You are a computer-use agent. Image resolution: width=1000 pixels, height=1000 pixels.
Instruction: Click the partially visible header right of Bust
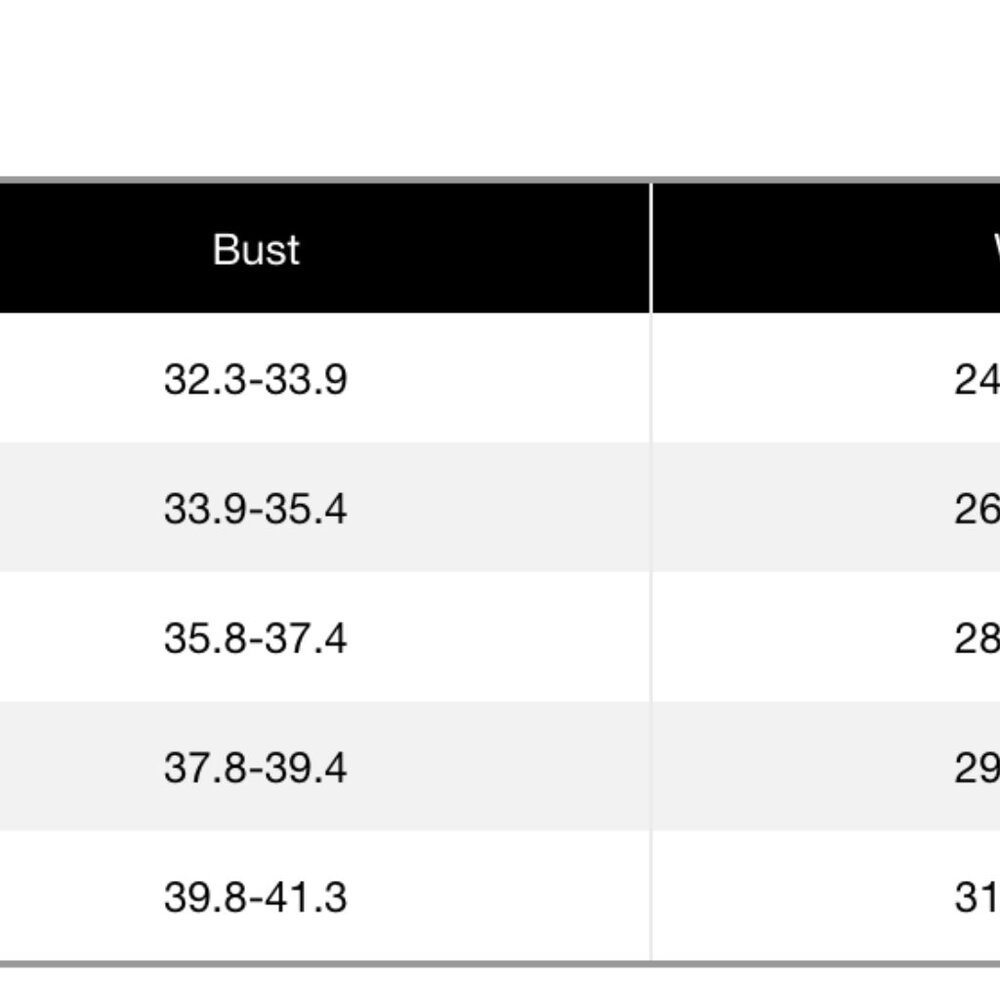click(x=994, y=248)
